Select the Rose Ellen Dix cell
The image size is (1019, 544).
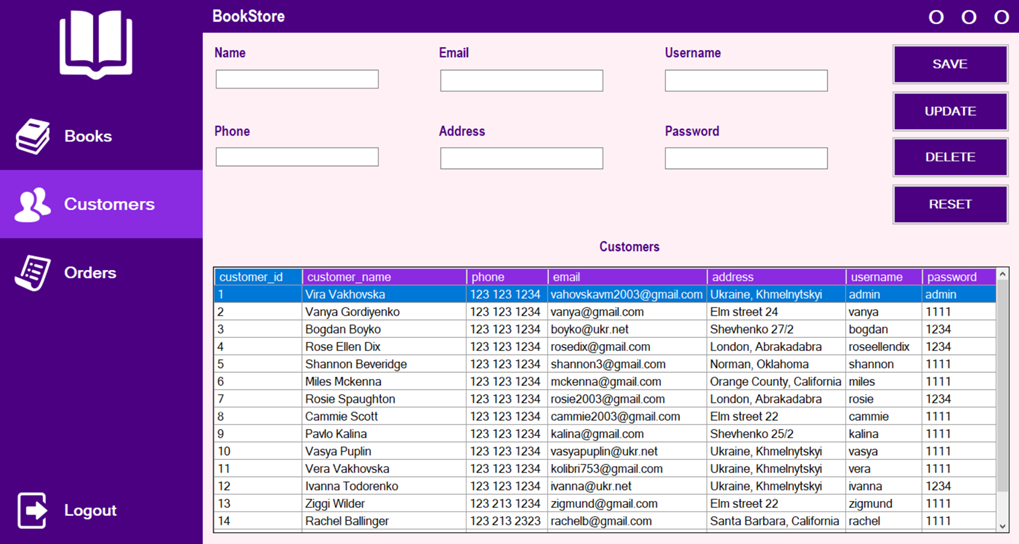point(384,347)
